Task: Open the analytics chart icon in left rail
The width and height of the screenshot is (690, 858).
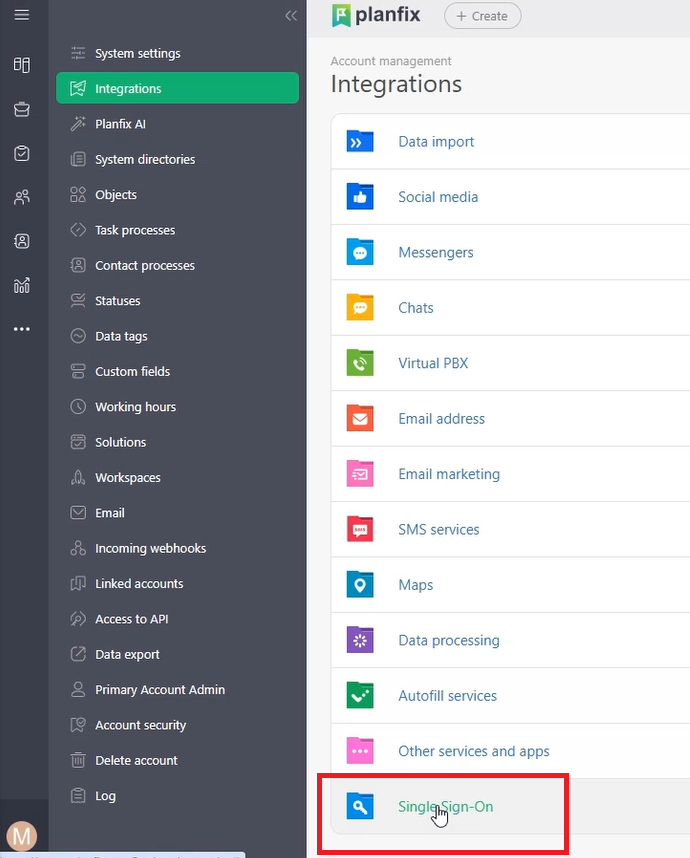Action: (22, 285)
